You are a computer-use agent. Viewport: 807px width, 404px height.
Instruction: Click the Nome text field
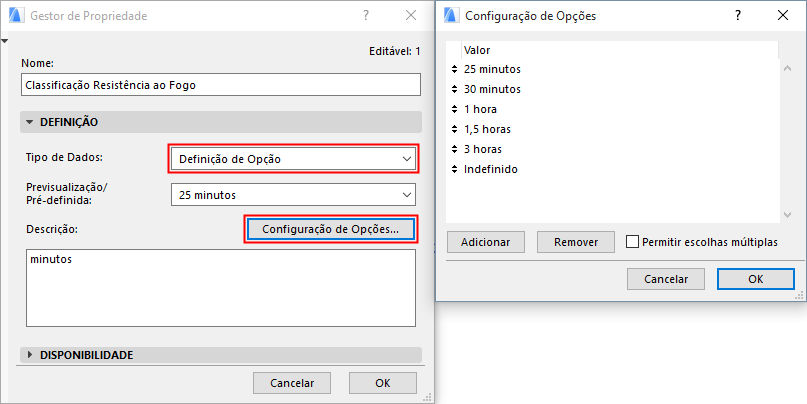[x=220, y=85]
